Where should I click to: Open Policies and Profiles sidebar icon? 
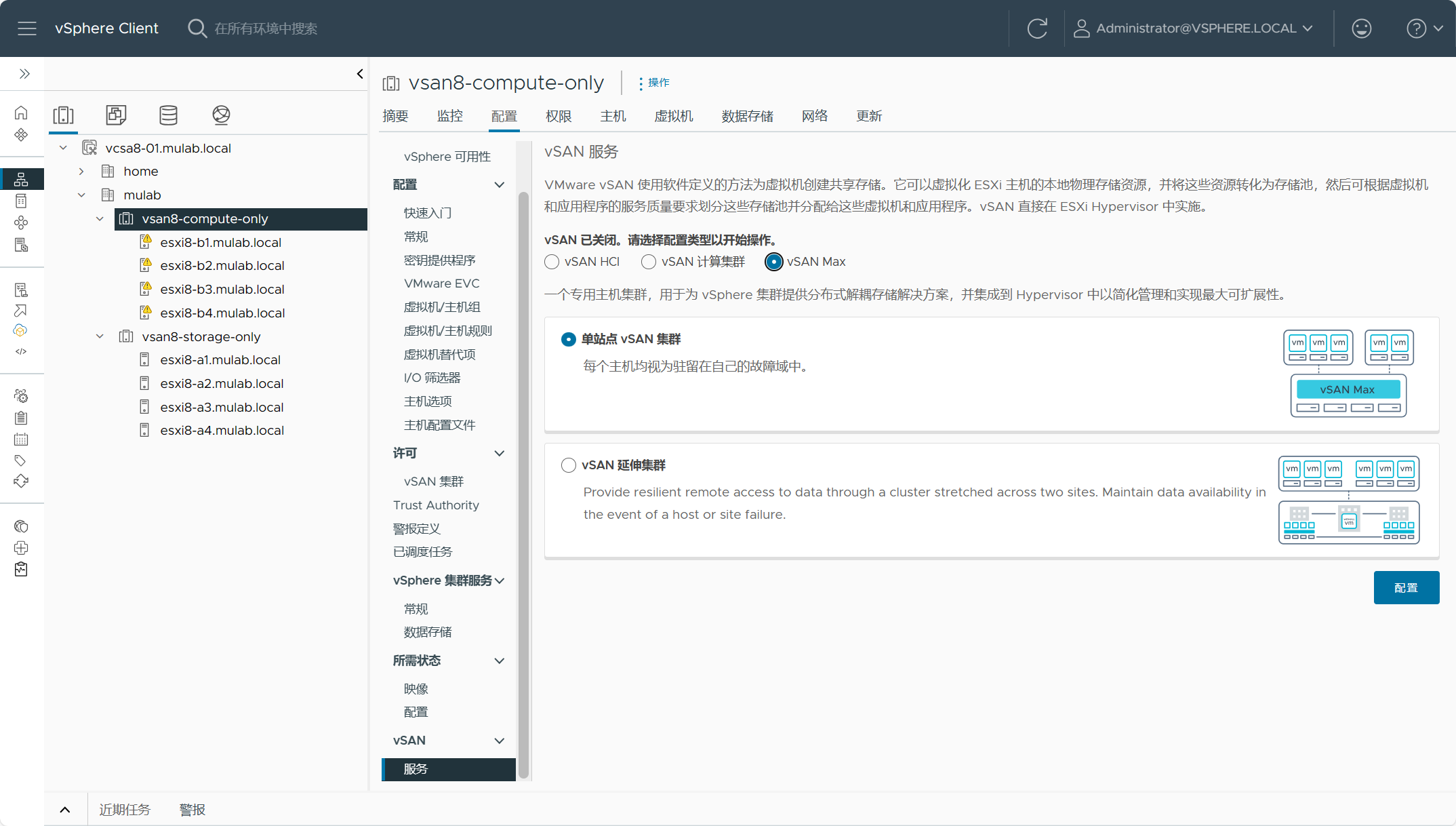21,290
